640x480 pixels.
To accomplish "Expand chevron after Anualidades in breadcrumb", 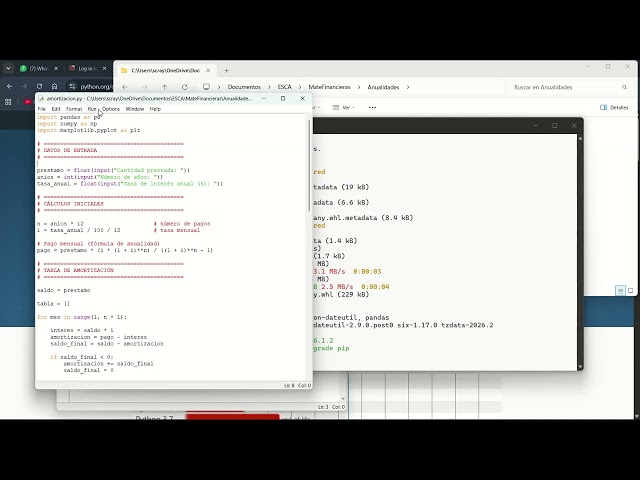I will coord(408,87).
